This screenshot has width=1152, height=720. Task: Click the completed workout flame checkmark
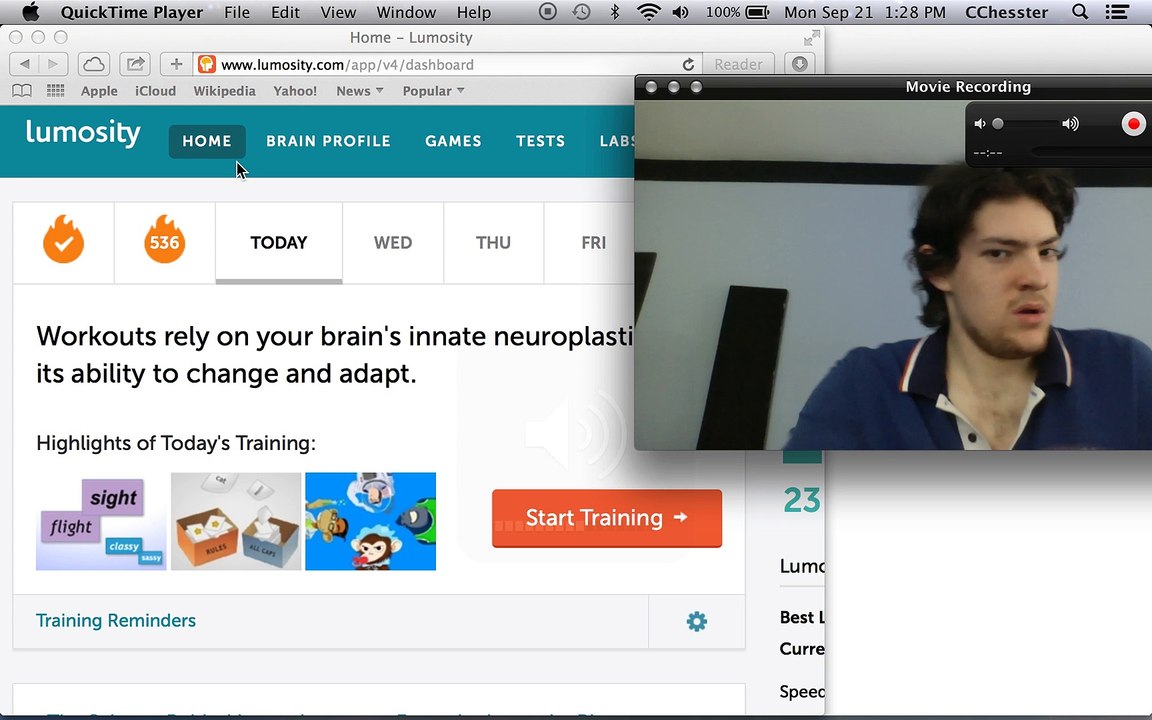tap(63, 241)
